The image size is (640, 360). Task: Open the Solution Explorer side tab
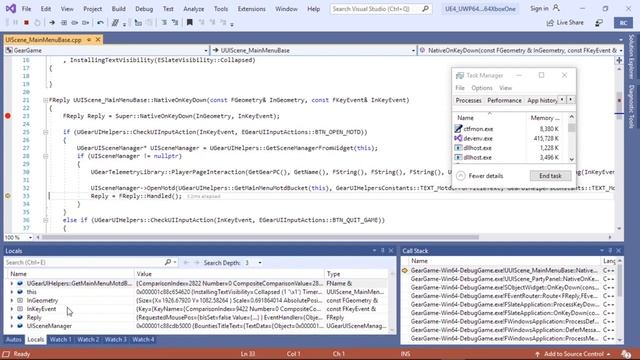point(631,57)
